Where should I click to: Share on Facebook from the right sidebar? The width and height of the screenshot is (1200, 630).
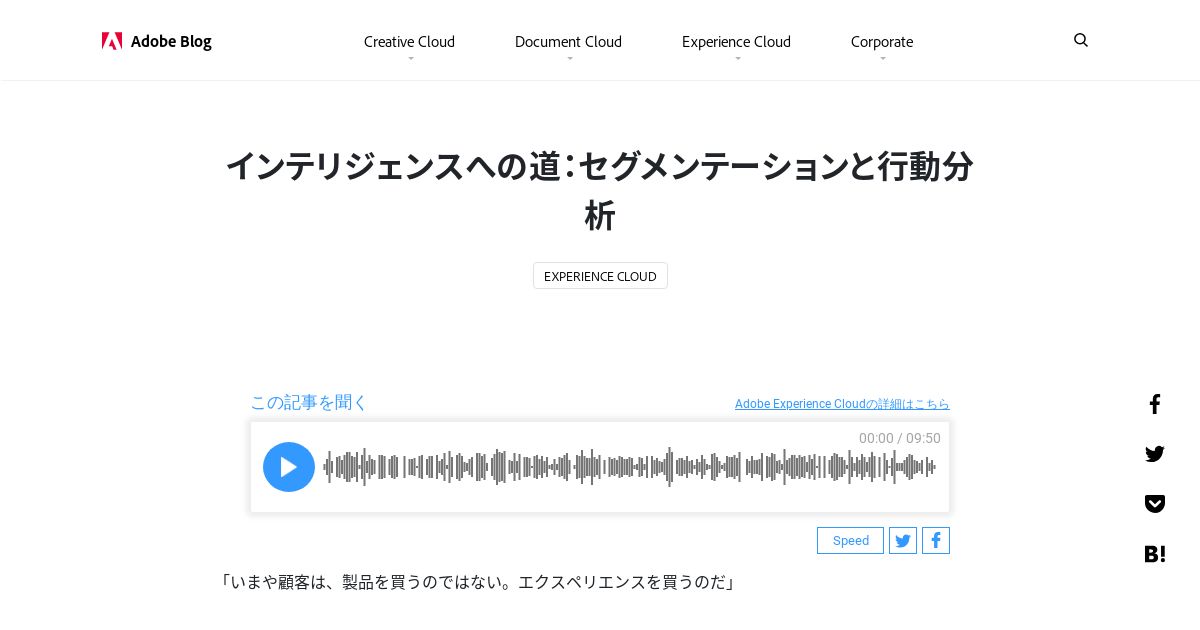(1155, 404)
